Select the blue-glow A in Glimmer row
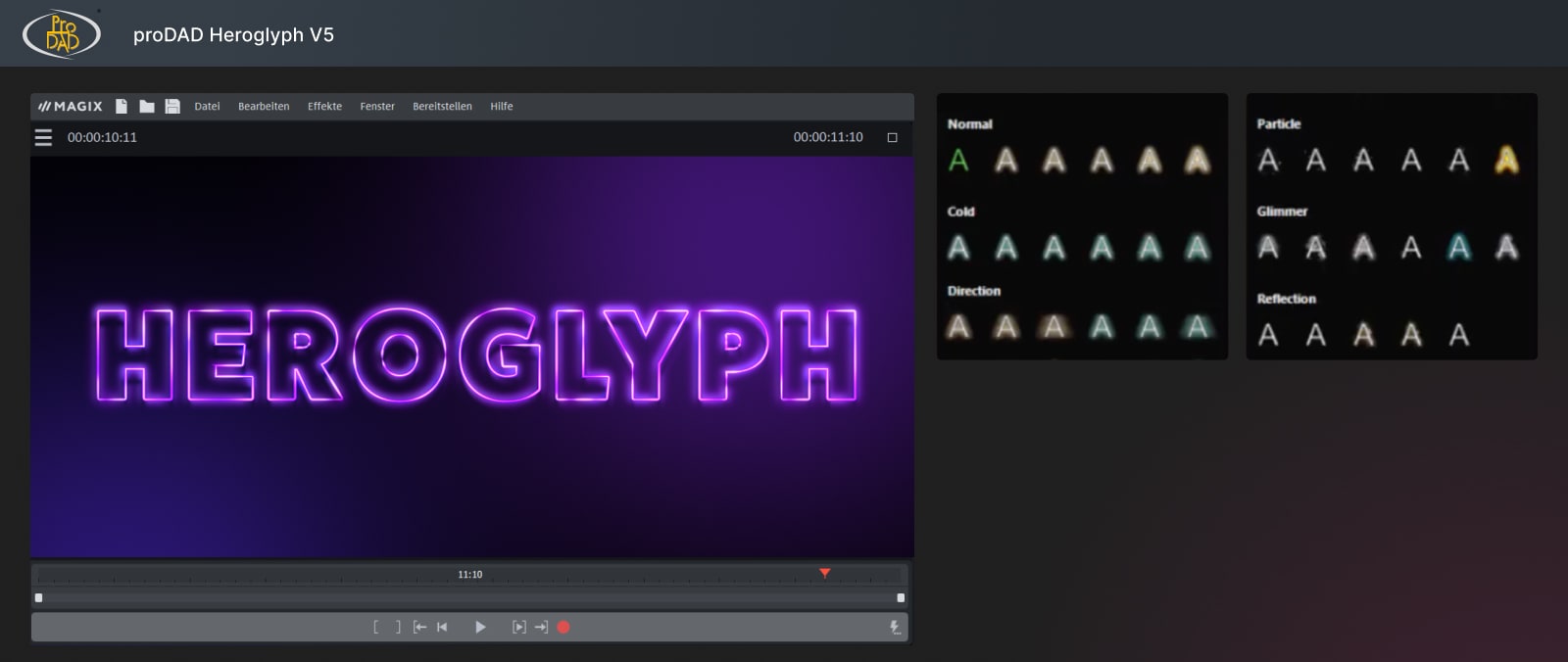The height and width of the screenshot is (662, 1568). (1459, 248)
